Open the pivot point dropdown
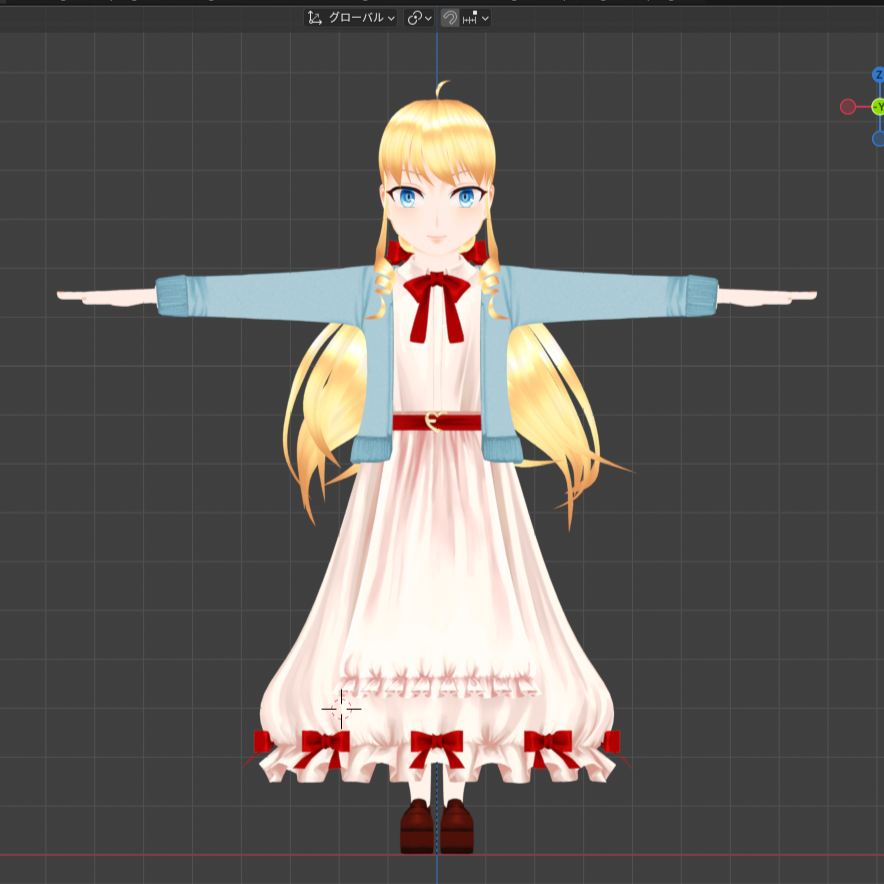 coord(419,18)
